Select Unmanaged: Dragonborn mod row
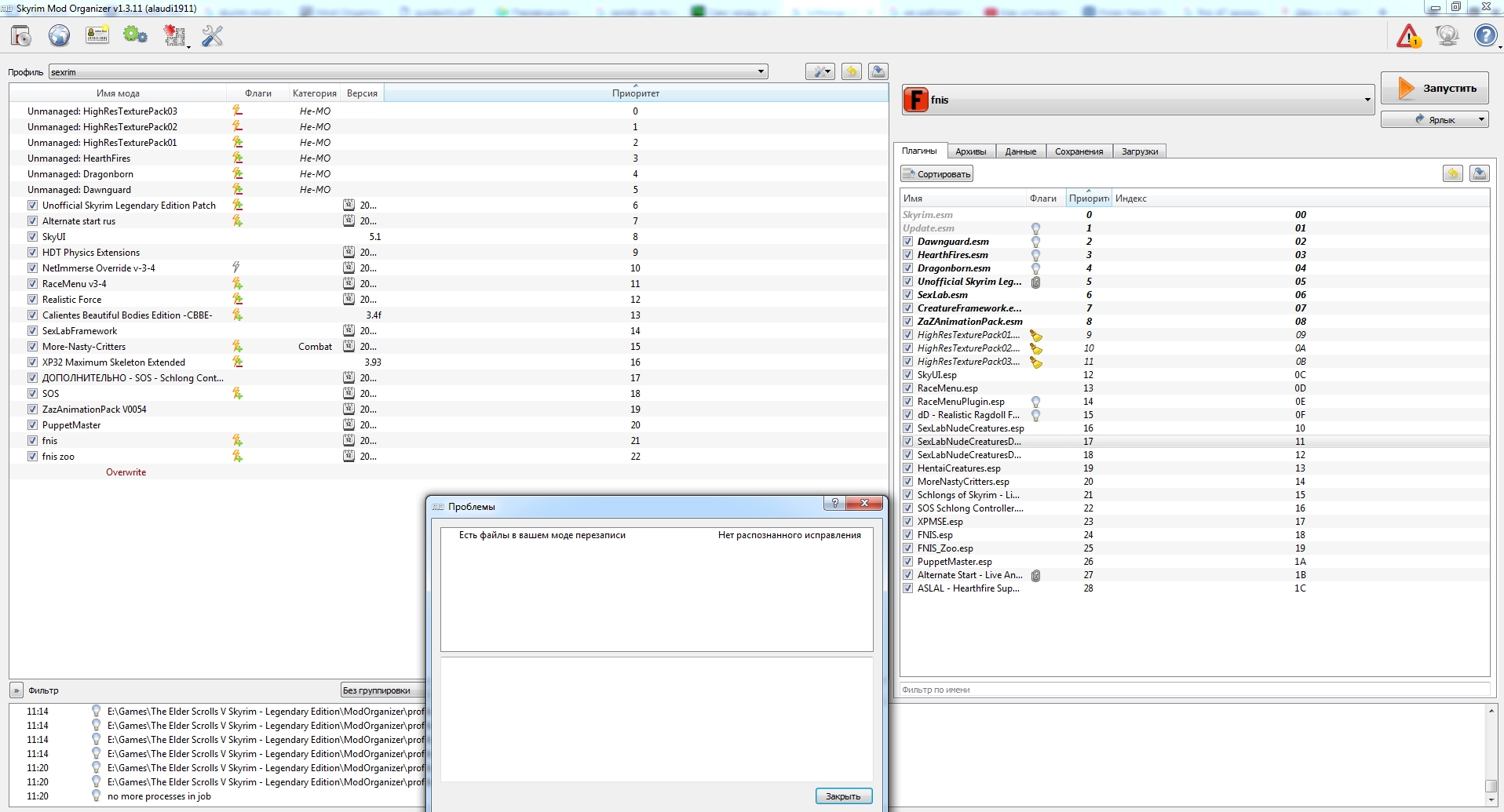 click(x=449, y=173)
